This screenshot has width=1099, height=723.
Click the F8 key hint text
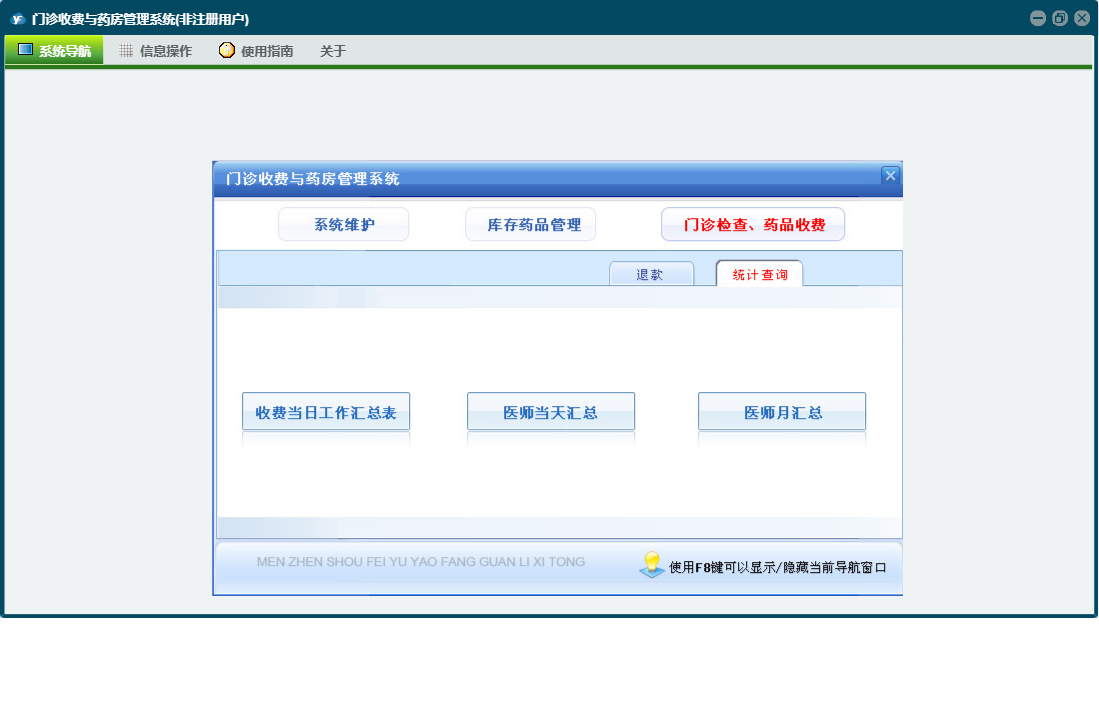(778, 567)
